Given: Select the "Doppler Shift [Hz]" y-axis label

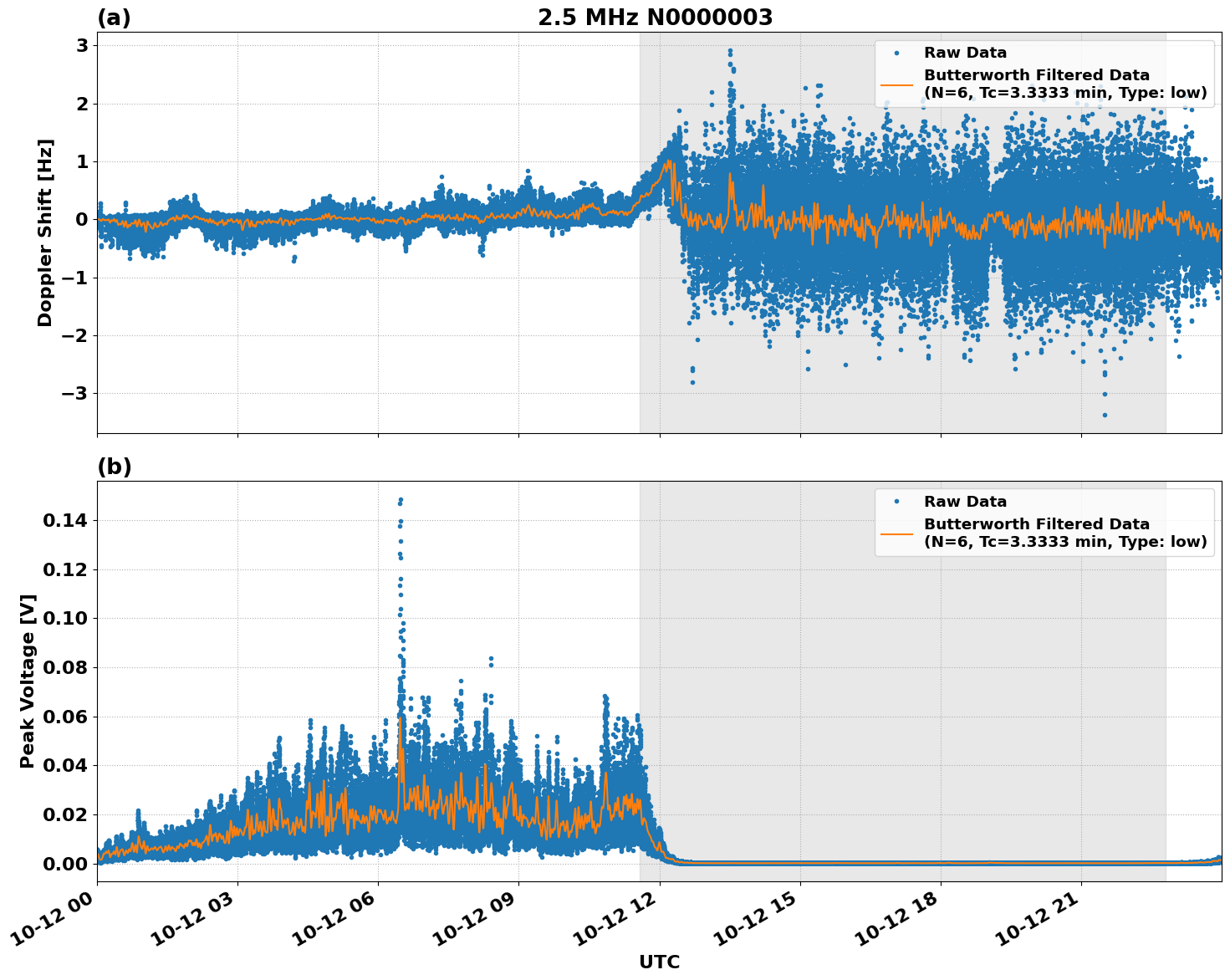Looking at the screenshot, I should pyautogui.click(x=45, y=232).
